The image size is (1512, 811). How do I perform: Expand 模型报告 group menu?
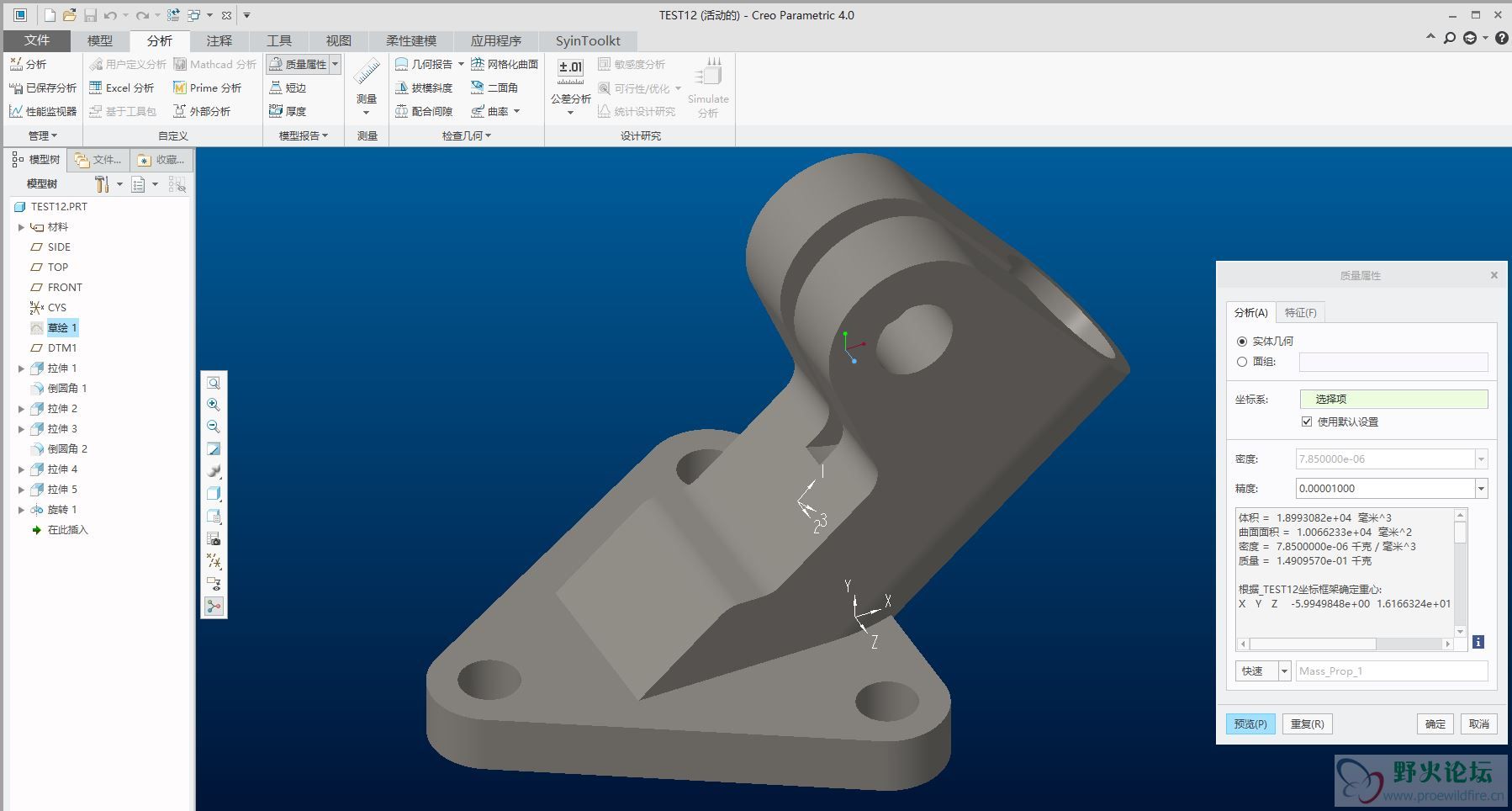pos(303,135)
